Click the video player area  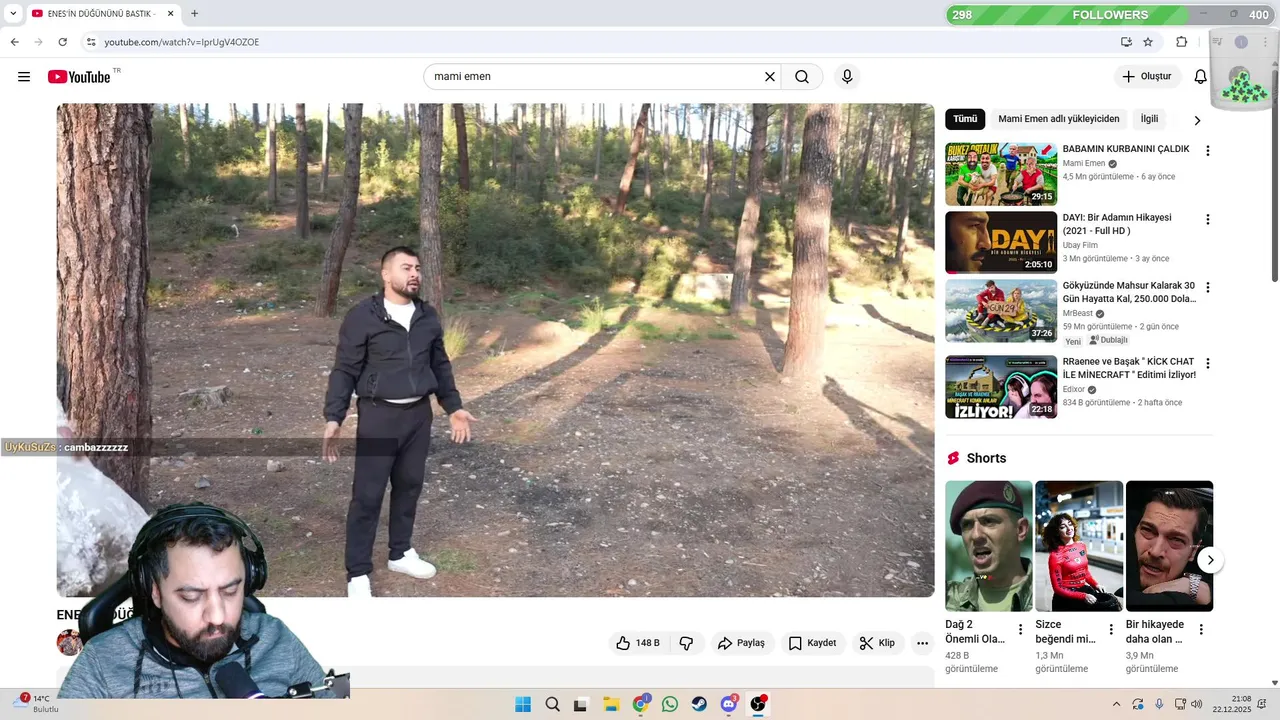pyautogui.click(x=495, y=350)
